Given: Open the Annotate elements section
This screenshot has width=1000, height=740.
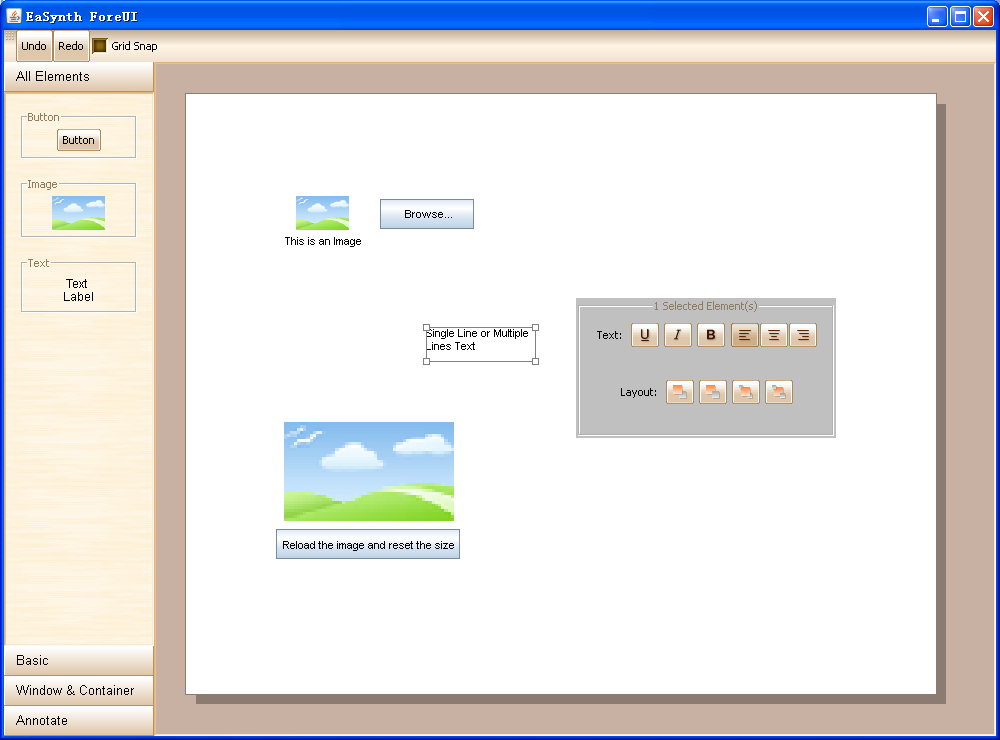Looking at the screenshot, I should pos(78,720).
